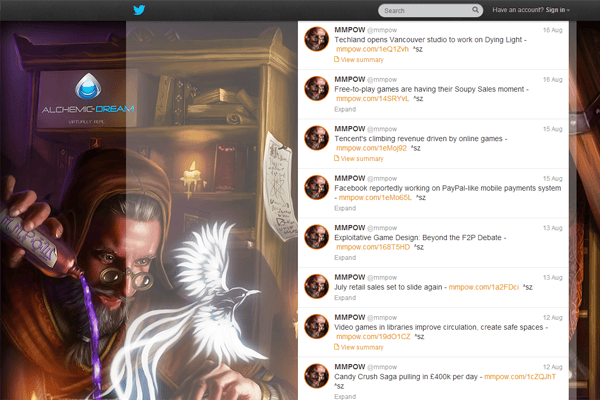The height and width of the screenshot is (400, 600).
Task: Open link mmpow.com/1eMo65L
Action: tap(375, 198)
